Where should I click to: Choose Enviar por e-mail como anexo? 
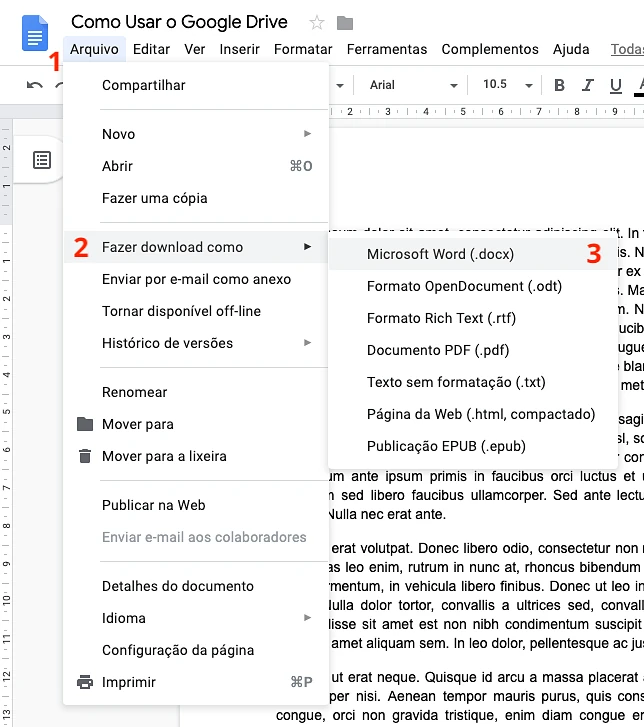tap(196, 279)
